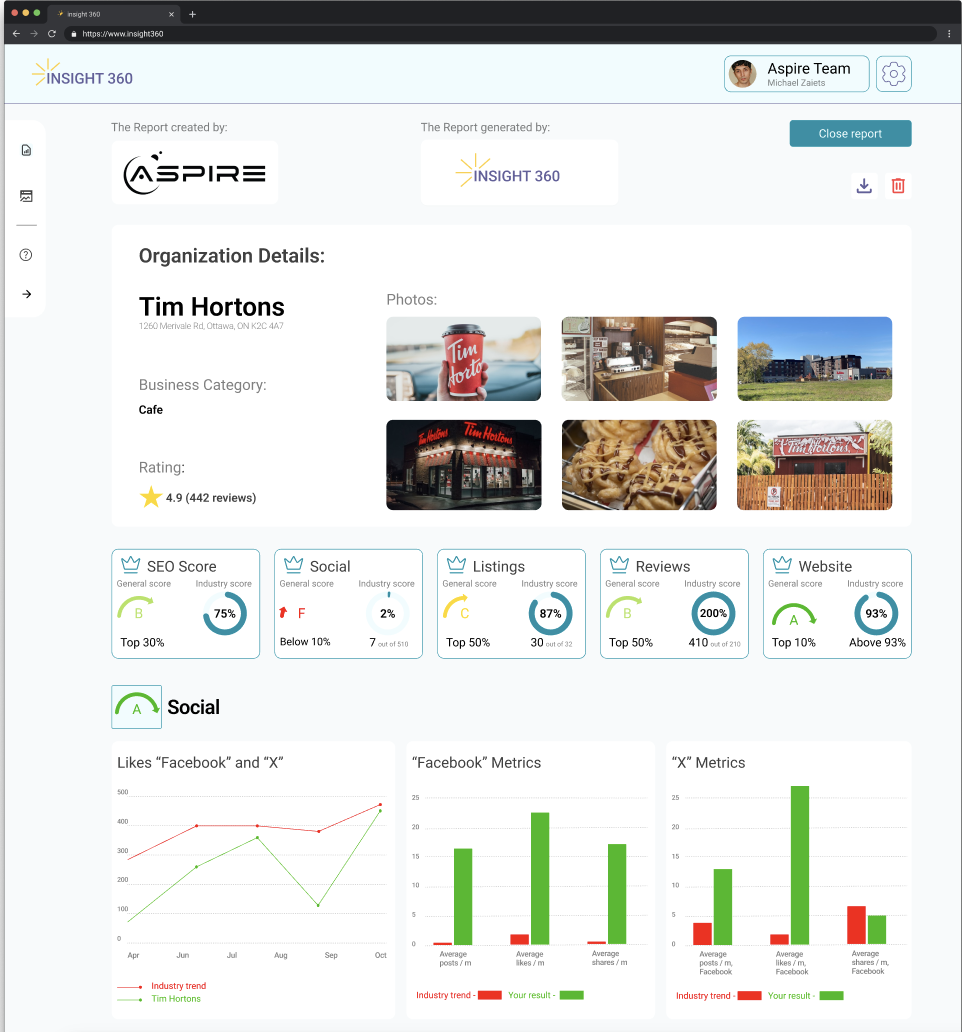Open the reports icon in left sidebar
The width and height of the screenshot is (962, 1032).
point(26,150)
